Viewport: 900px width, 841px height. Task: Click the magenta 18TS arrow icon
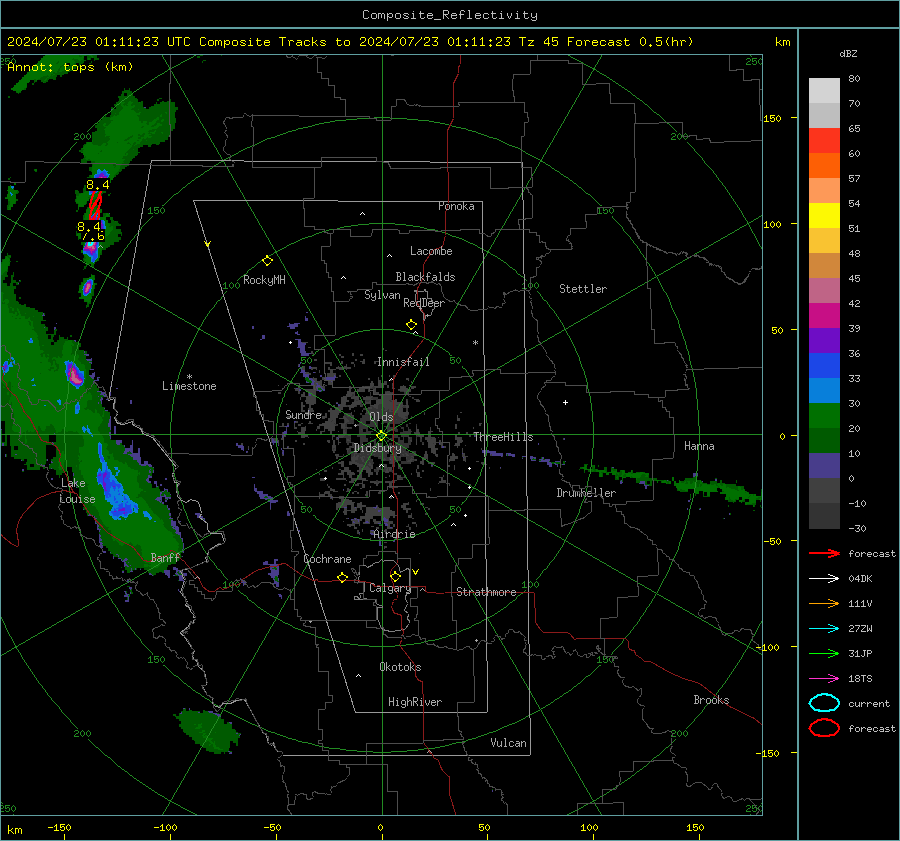[x=824, y=679]
